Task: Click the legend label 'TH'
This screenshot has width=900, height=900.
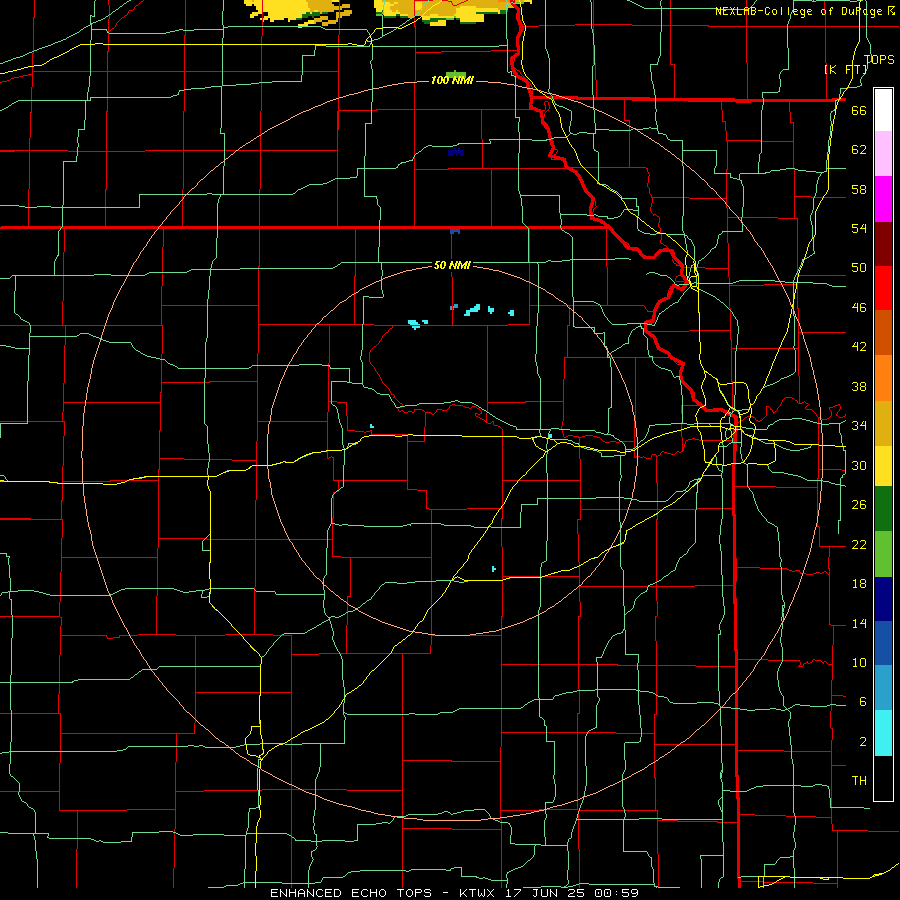Action: [x=859, y=781]
